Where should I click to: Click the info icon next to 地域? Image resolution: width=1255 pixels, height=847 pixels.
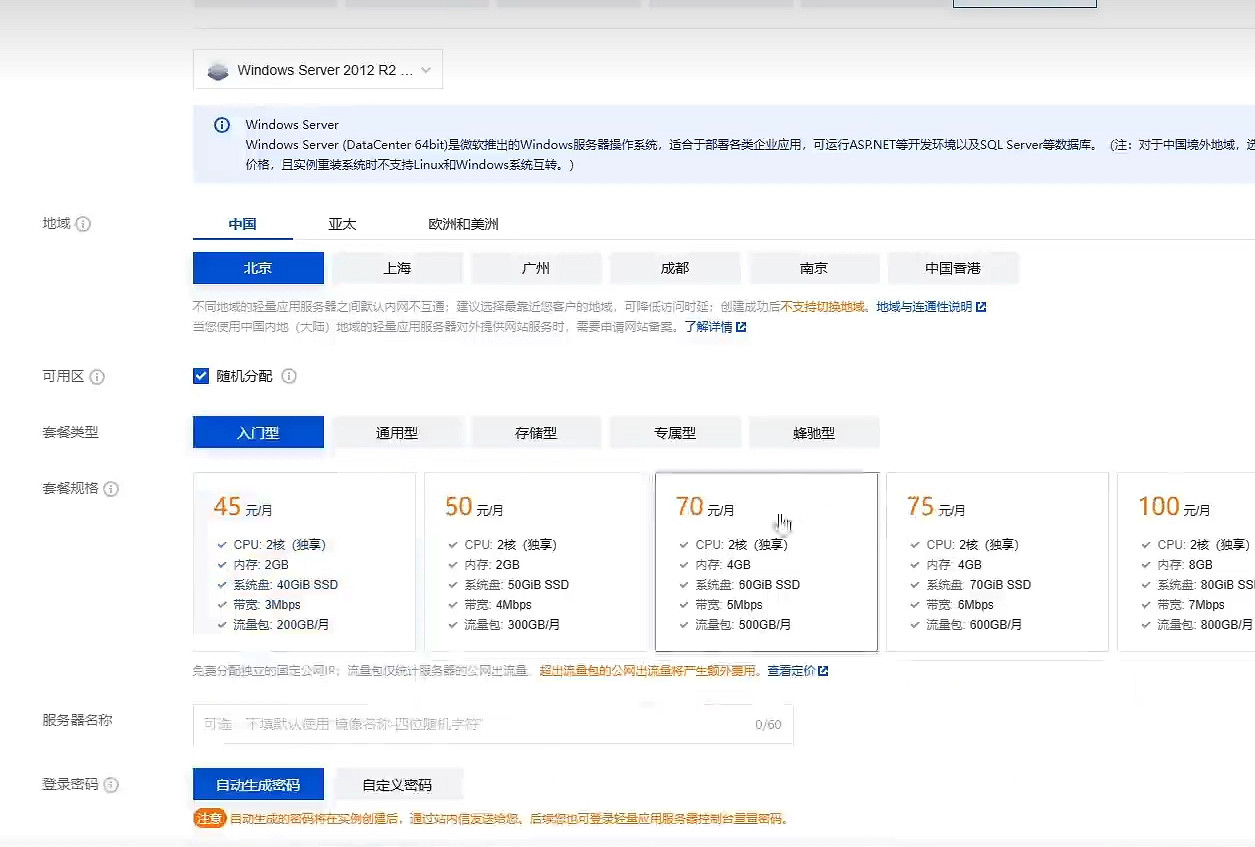coord(83,225)
